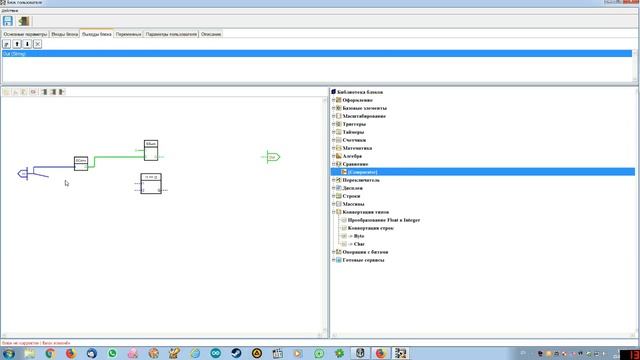Image resolution: width=640 pixels, height=360 pixels.
Task: Click the green gear taskbar icon
Action: click(339, 353)
